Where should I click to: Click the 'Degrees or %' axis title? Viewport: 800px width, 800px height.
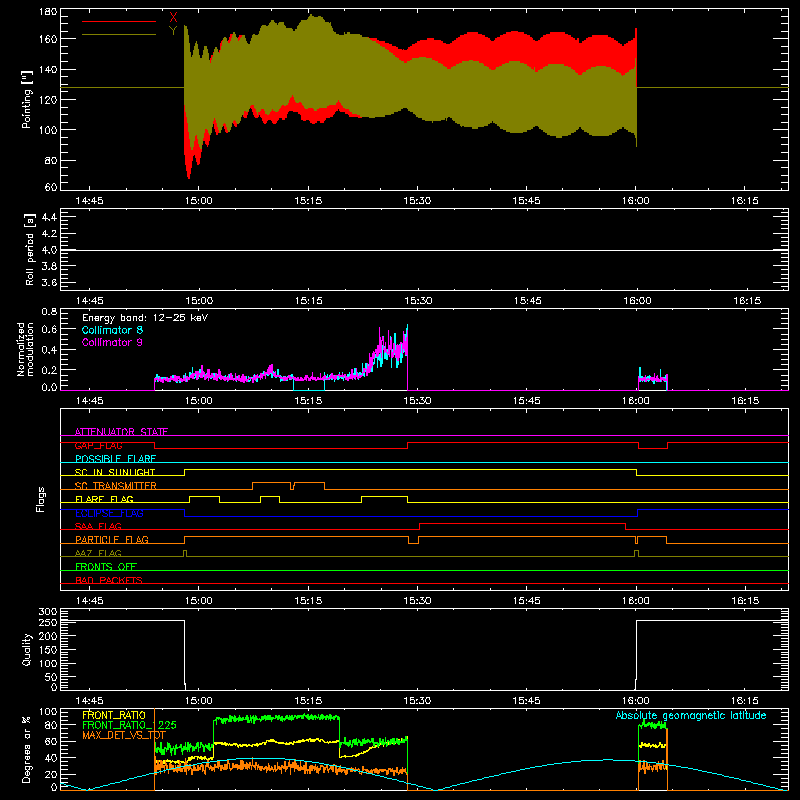(27, 749)
